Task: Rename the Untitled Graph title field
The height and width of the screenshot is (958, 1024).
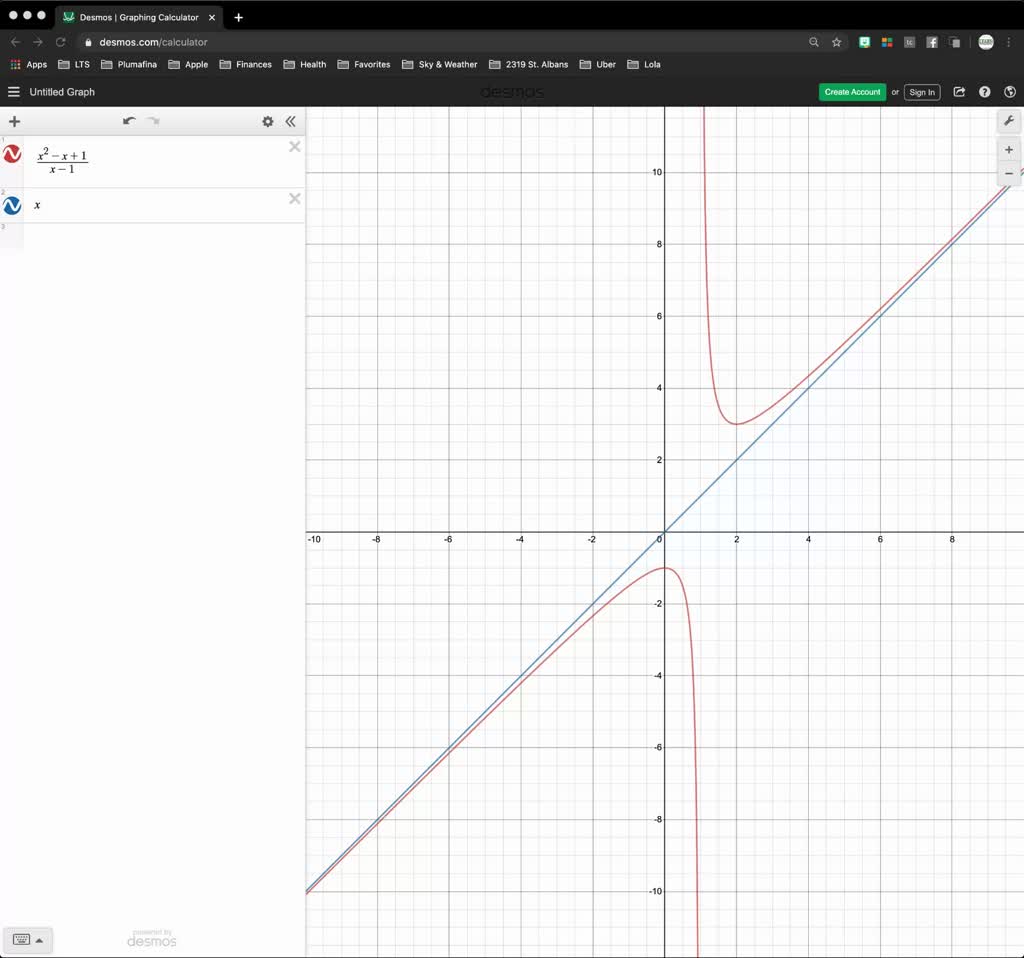Action: click(61, 91)
